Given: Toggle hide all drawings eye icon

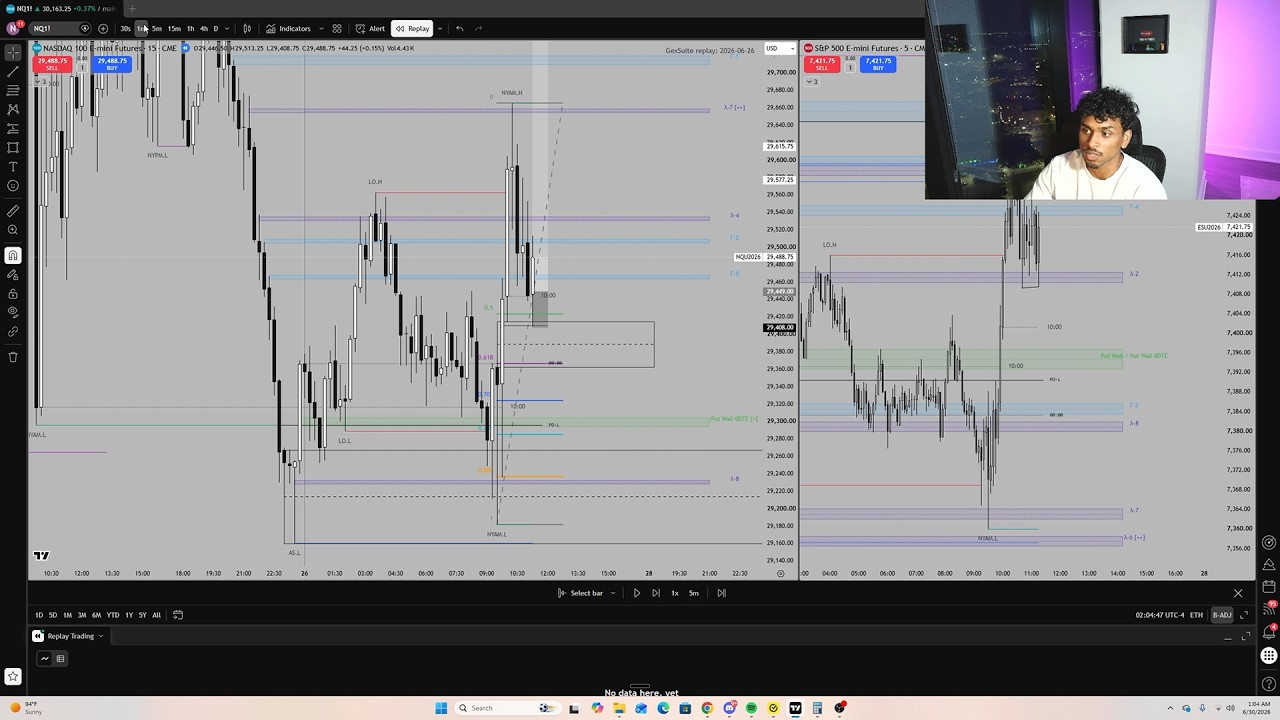Looking at the screenshot, I should point(13,312).
